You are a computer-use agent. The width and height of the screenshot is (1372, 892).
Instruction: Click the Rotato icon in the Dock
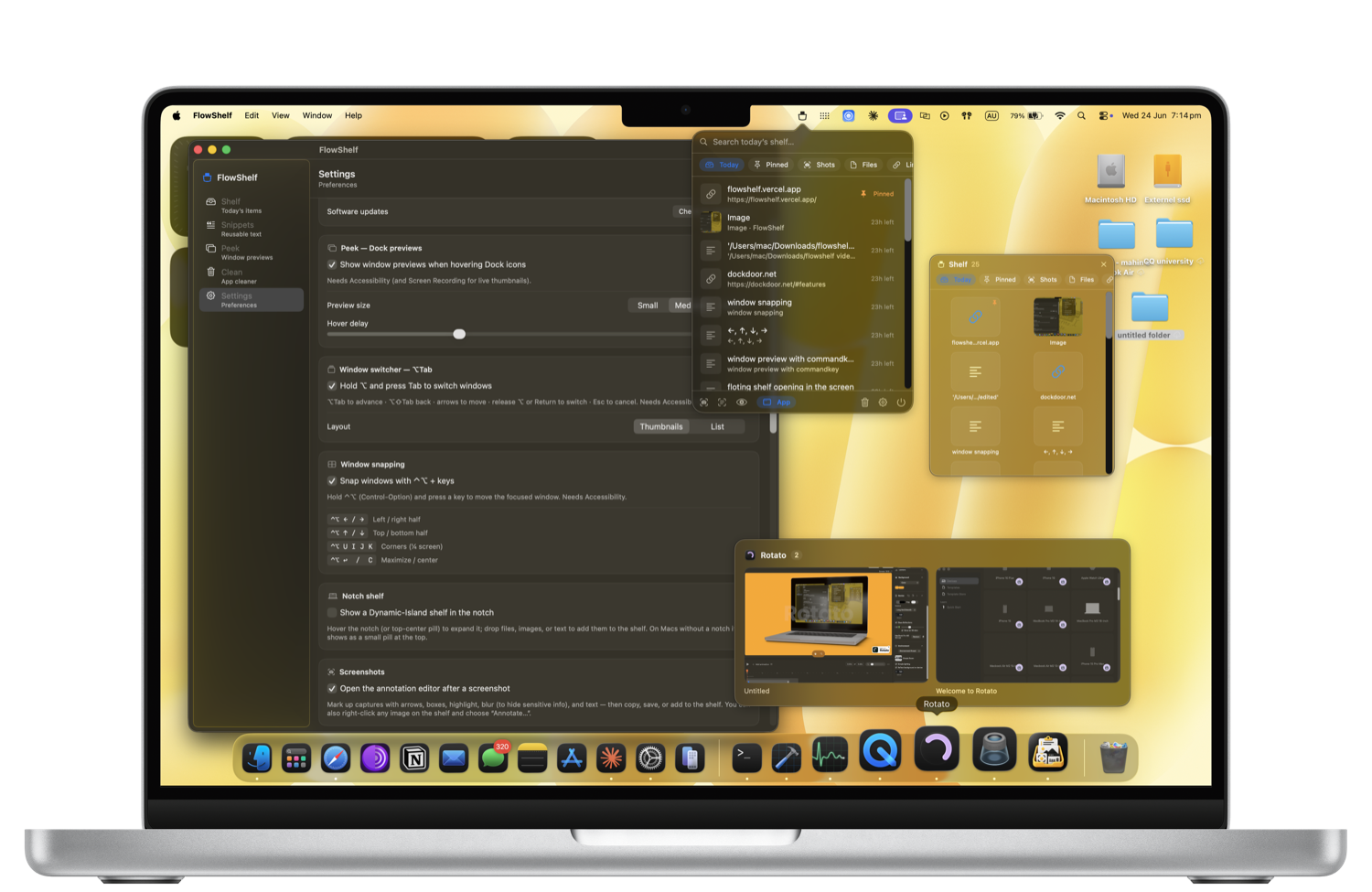(x=937, y=750)
